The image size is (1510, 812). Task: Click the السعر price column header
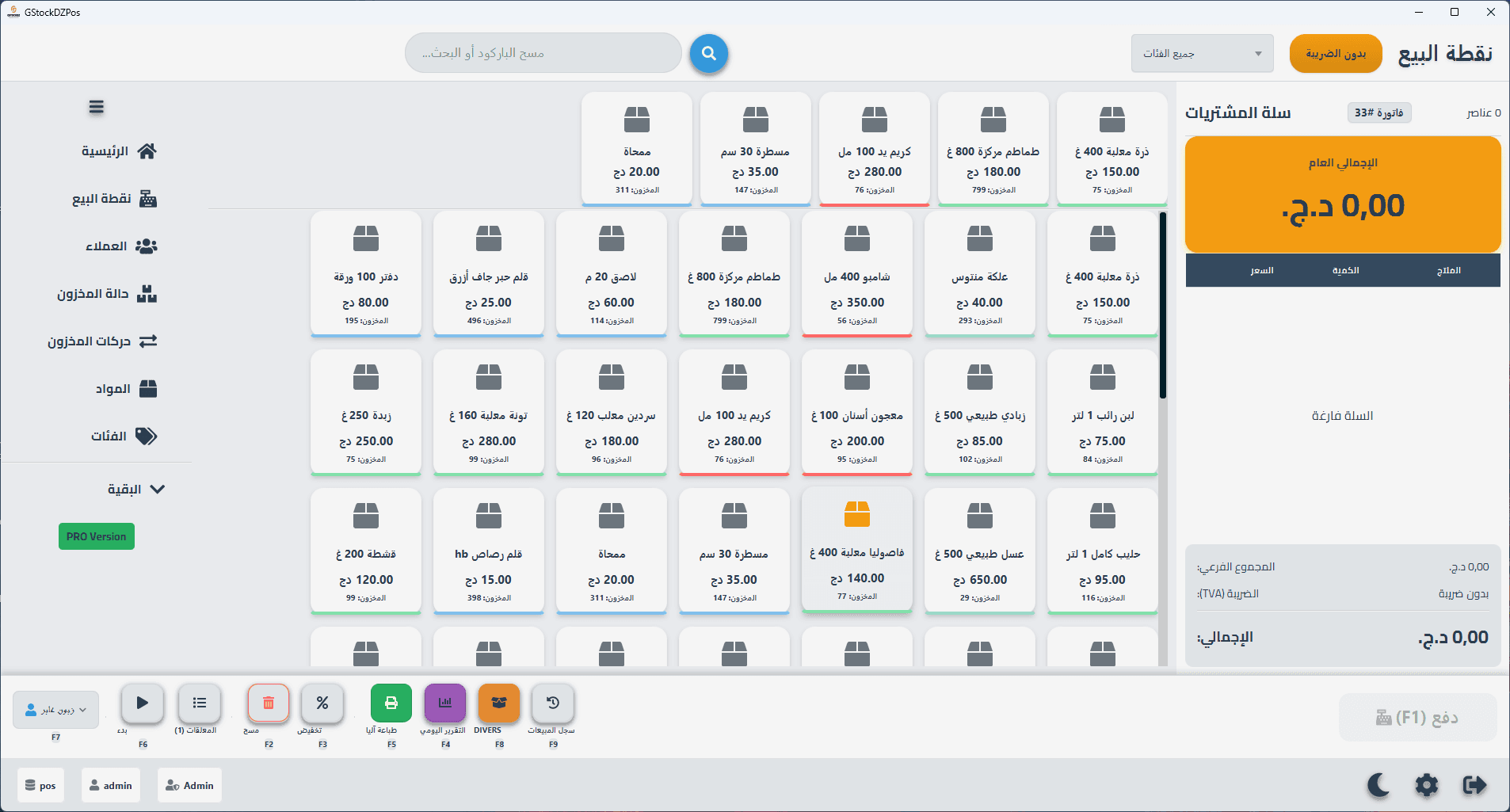pos(1262,271)
